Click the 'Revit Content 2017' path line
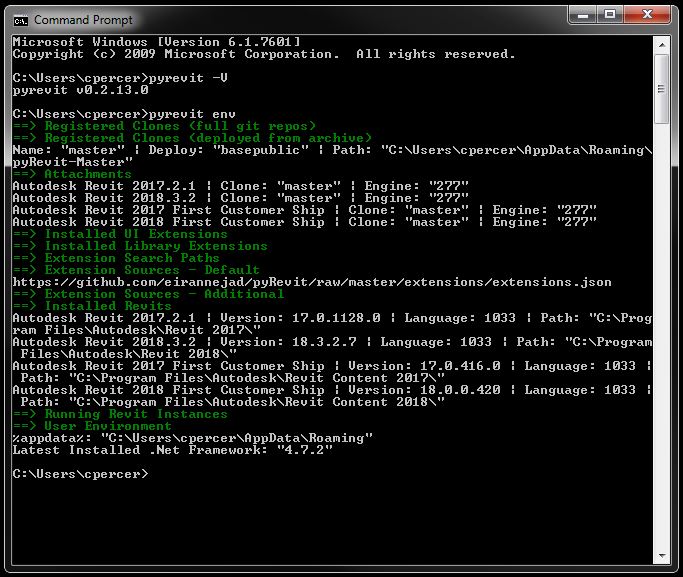This screenshot has width=683, height=577. (x=233, y=378)
